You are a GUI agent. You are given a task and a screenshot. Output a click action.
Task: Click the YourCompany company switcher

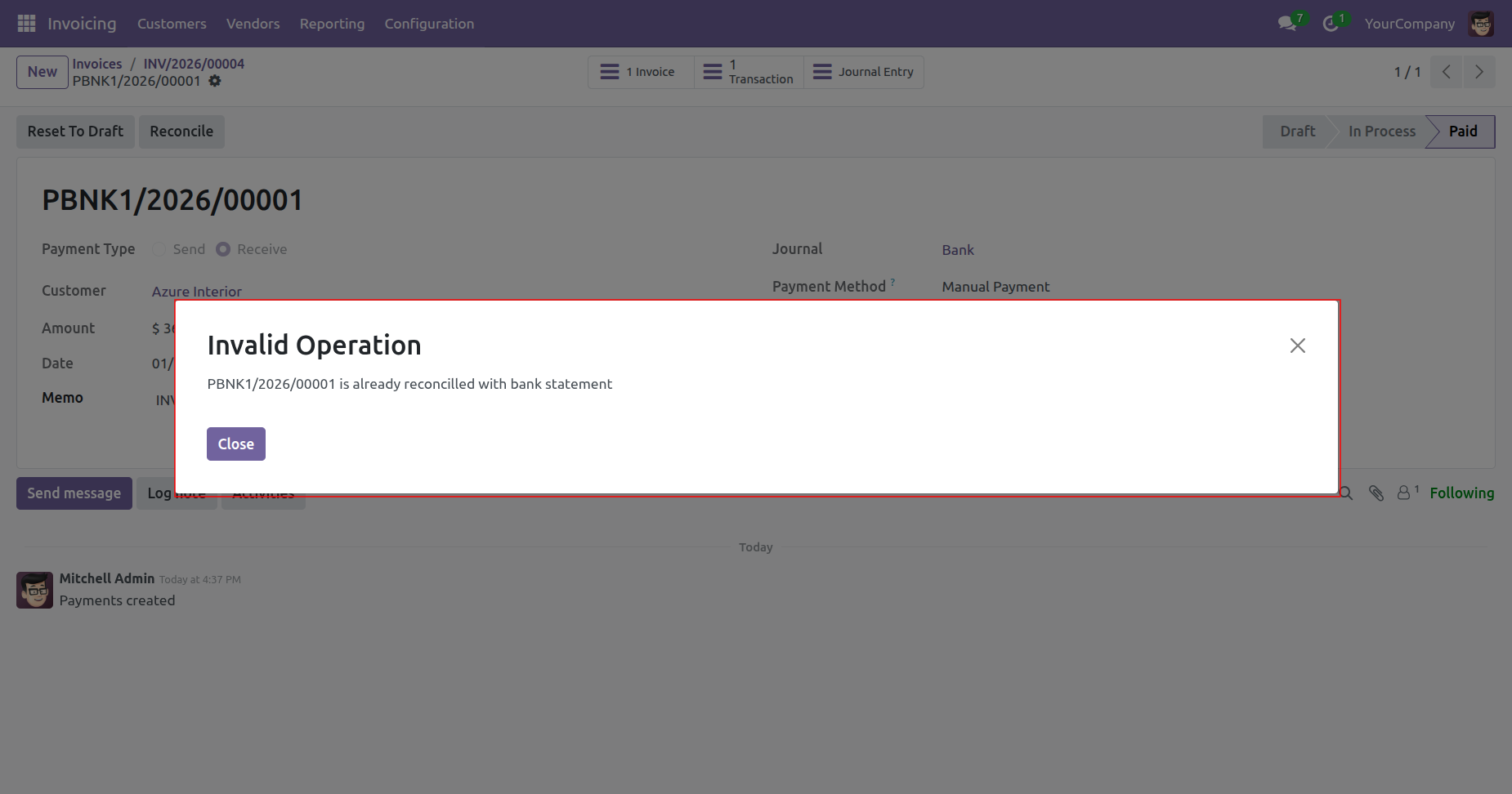pos(1410,24)
